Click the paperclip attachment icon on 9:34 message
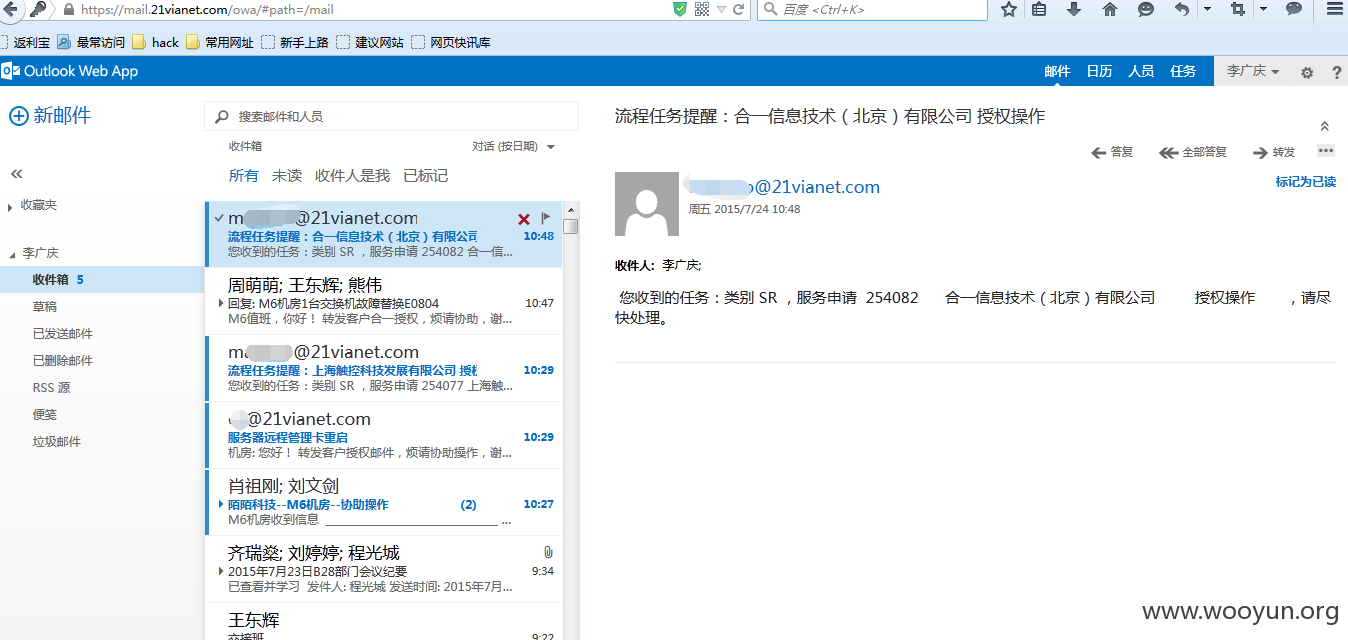Image resolution: width=1348 pixels, height=640 pixels. pos(548,553)
